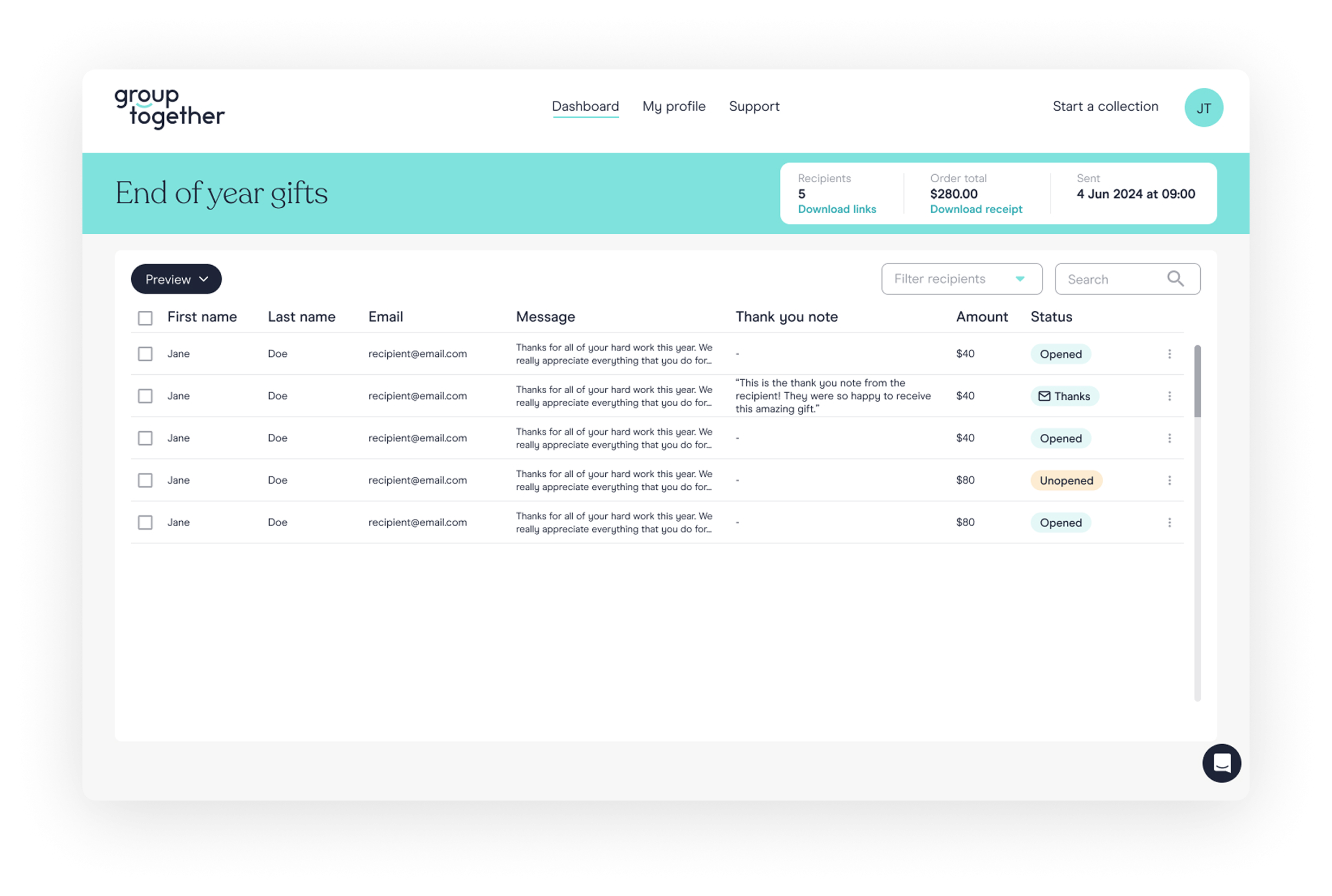Open the Support tab
Image resolution: width=1332 pixels, height=896 pixels.
[x=754, y=107]
